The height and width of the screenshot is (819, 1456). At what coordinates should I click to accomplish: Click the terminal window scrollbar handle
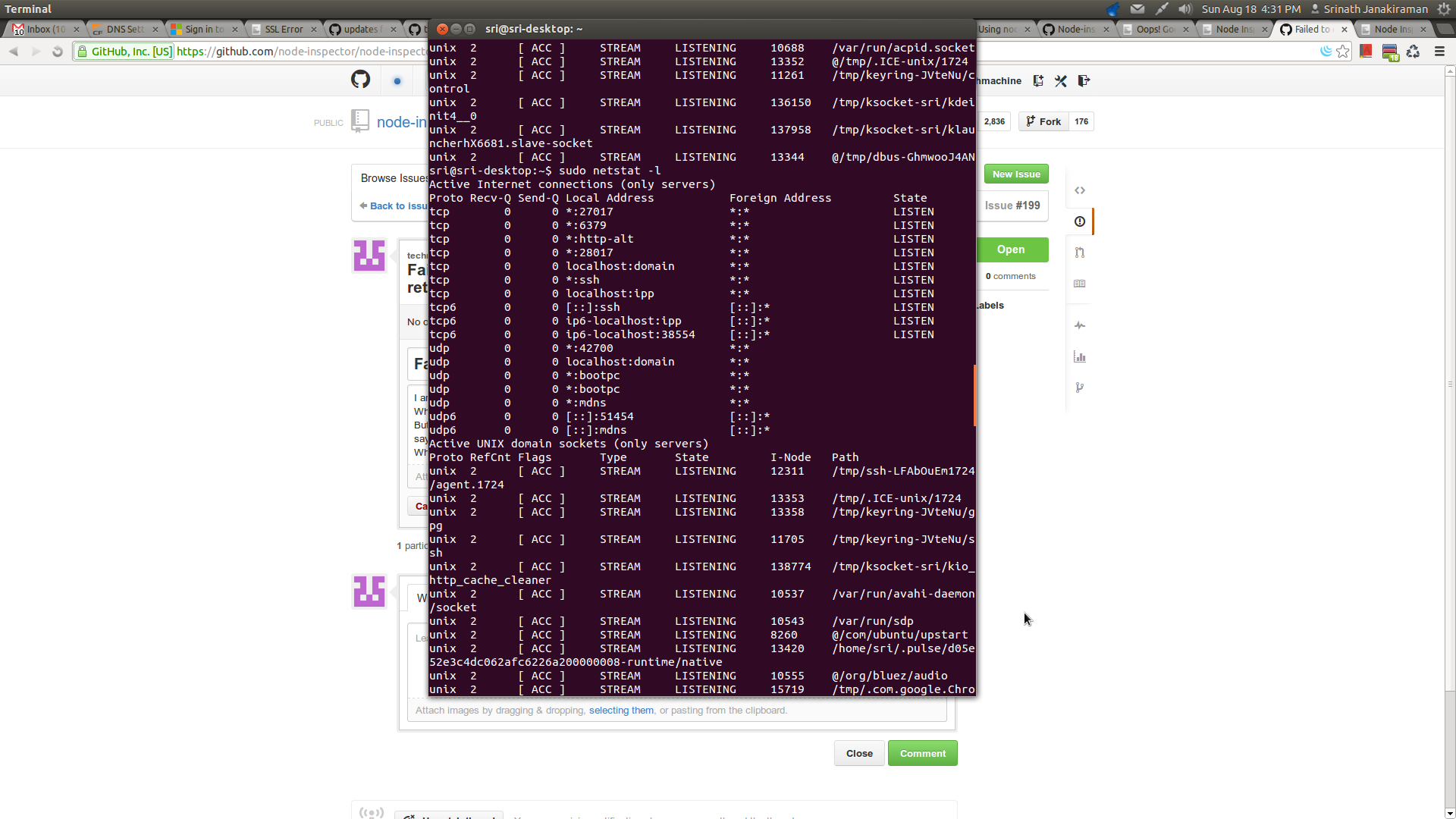pyautogui.click(x=974, y=395)
